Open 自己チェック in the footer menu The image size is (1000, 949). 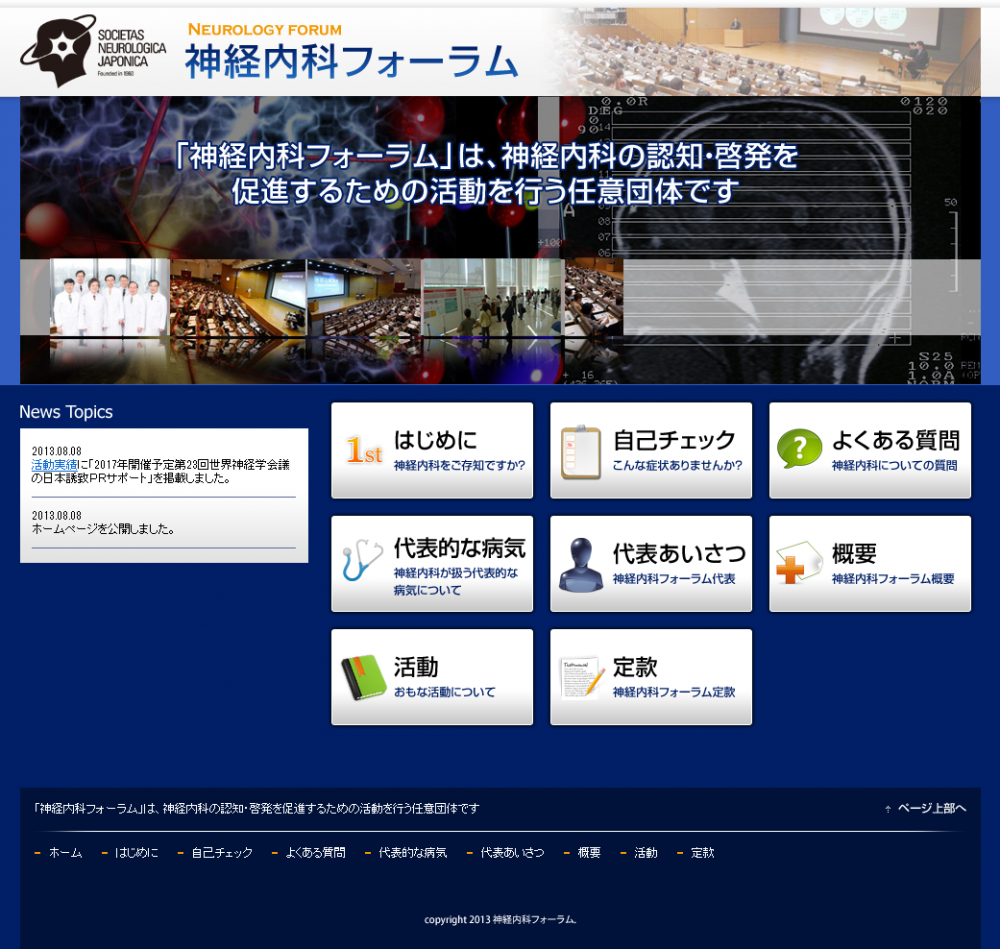(x=222, y=853)
